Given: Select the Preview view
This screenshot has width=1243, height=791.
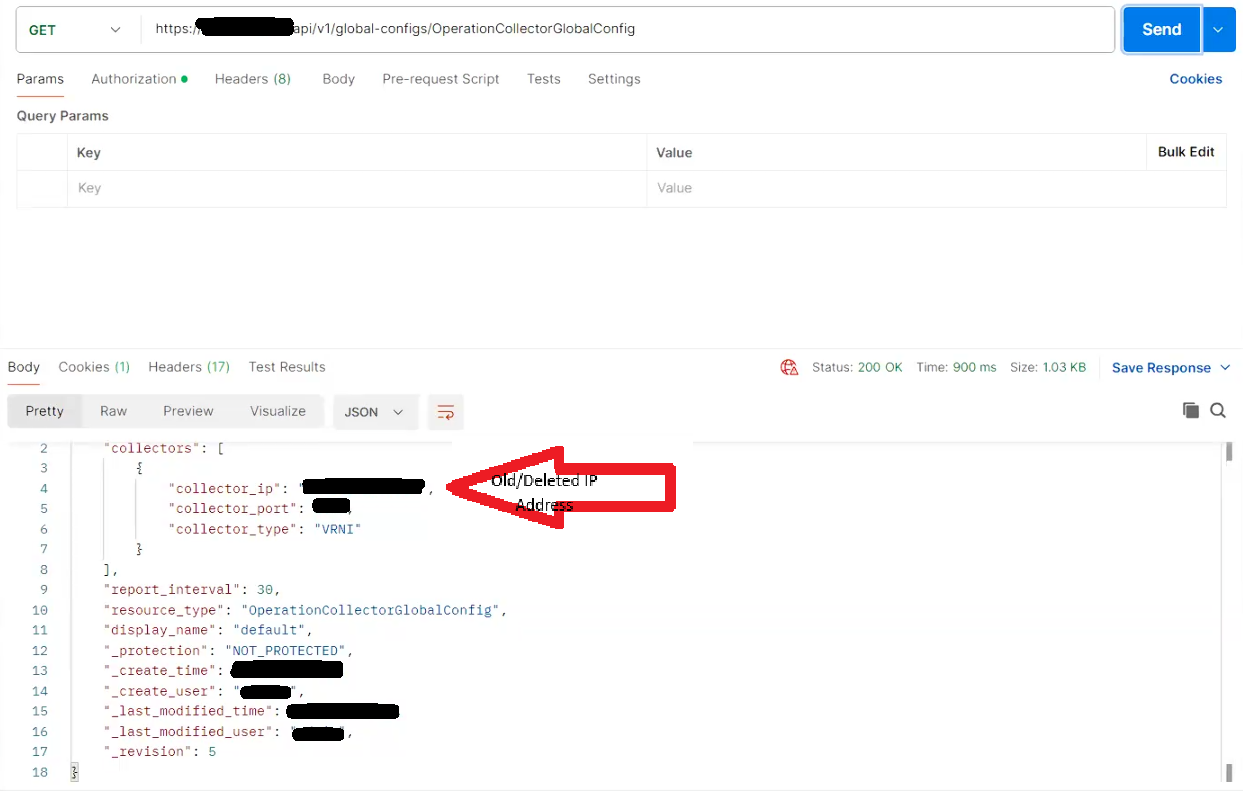Looking at the screenshot, I should coord(189,411).
